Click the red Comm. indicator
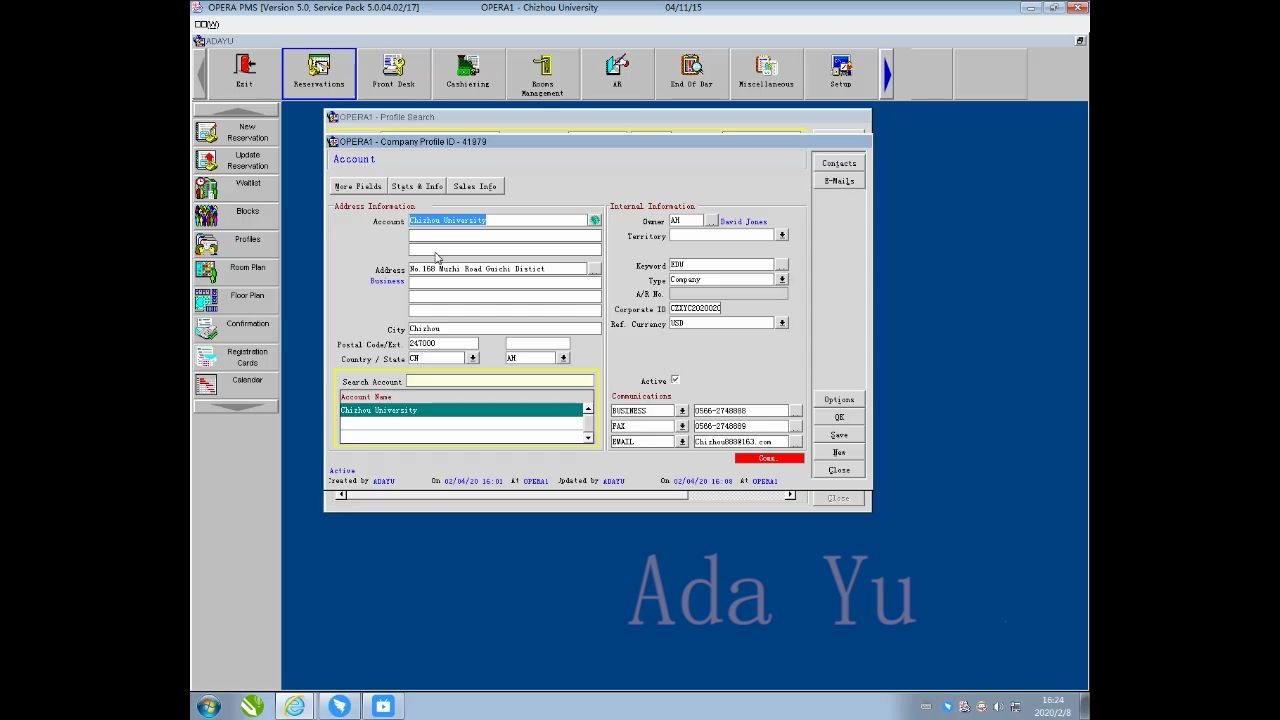1280x720 pixels. 769,458
